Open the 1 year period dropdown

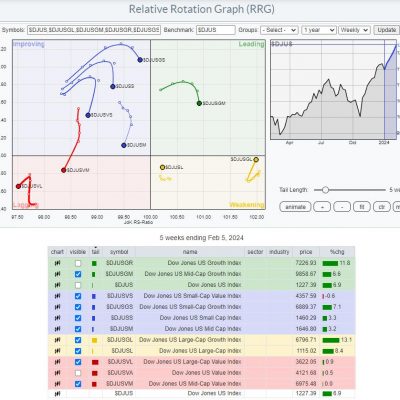319,30
